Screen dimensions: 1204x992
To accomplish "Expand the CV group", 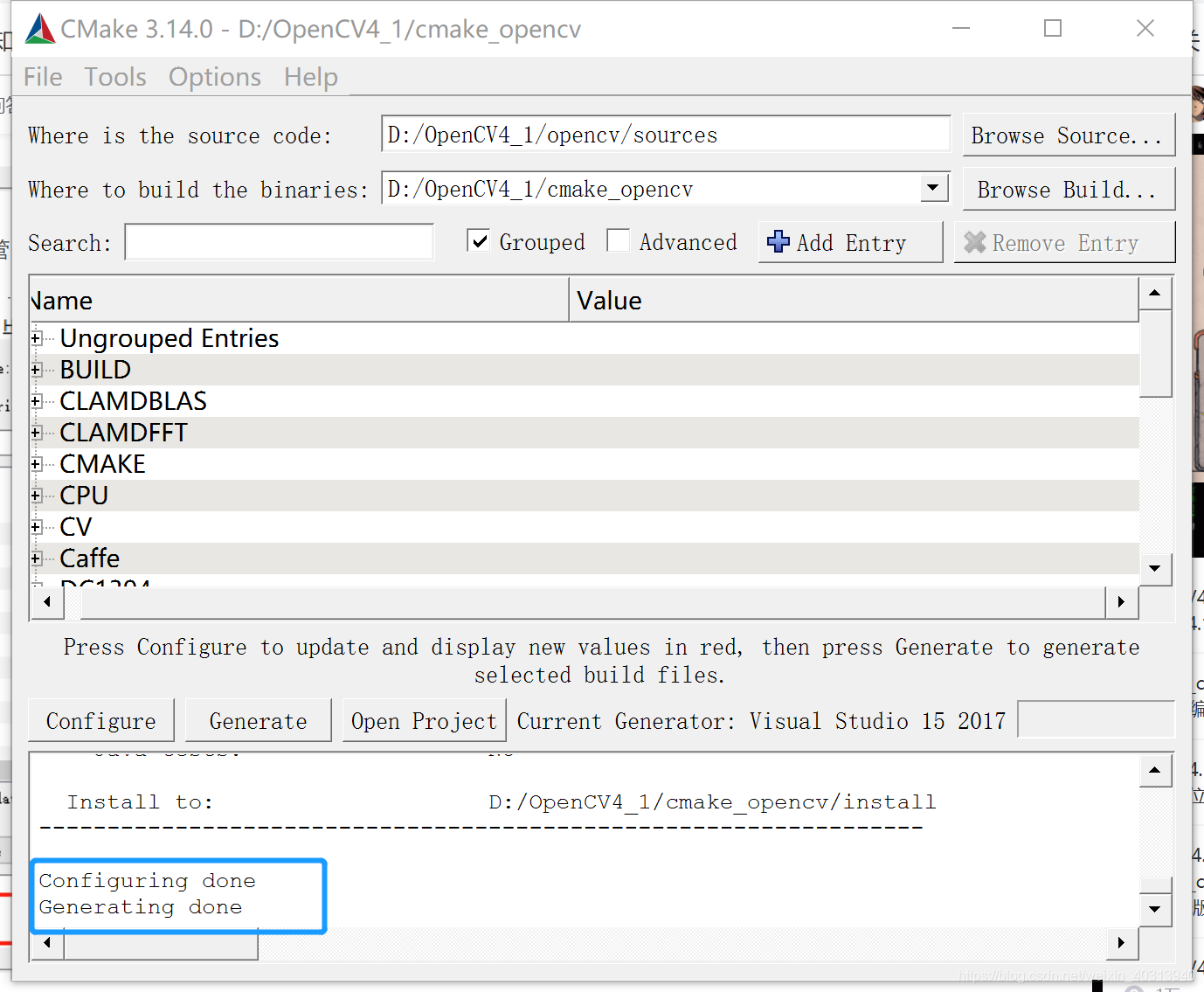I will click(36, 527).
